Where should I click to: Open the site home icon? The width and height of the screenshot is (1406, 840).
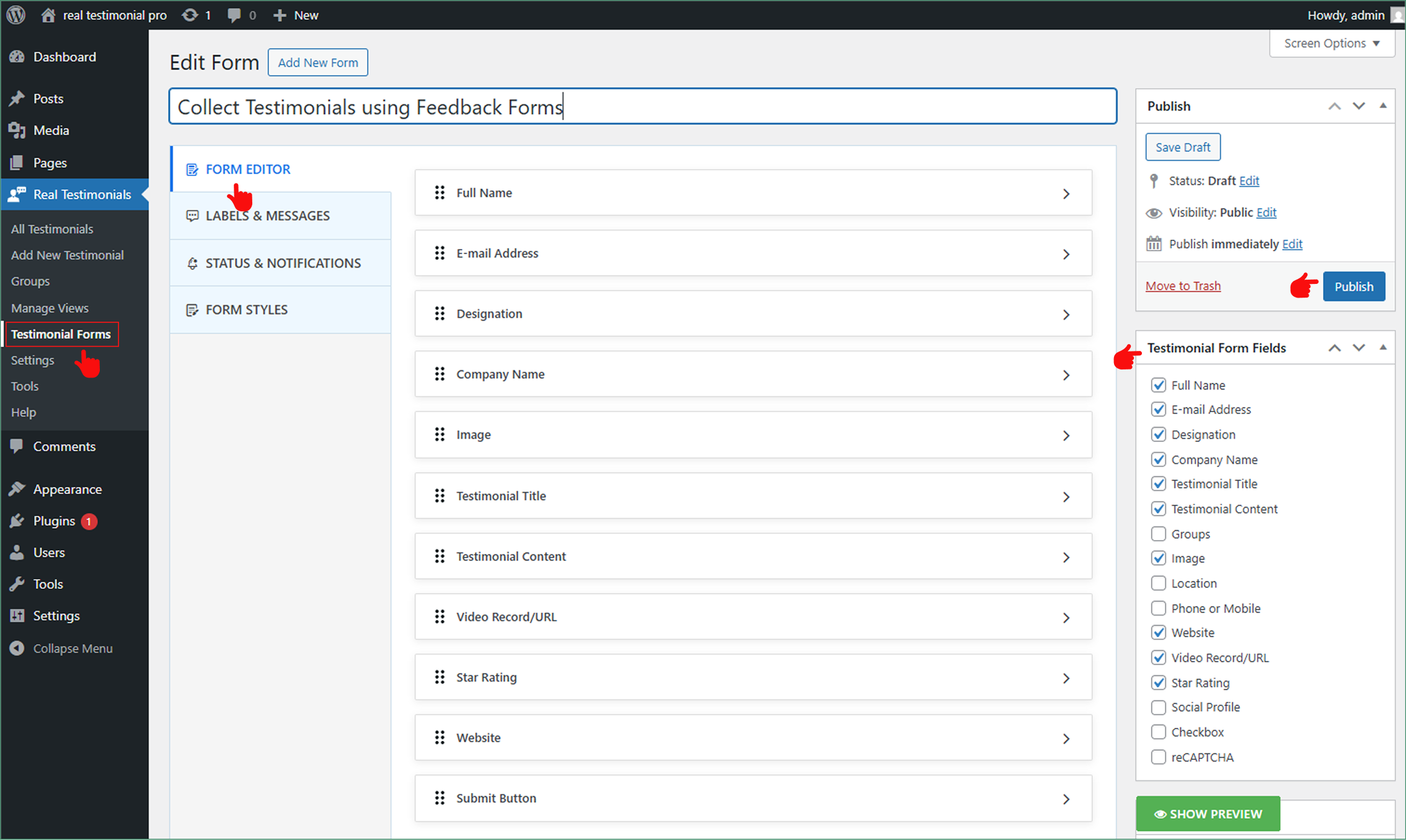48,15
